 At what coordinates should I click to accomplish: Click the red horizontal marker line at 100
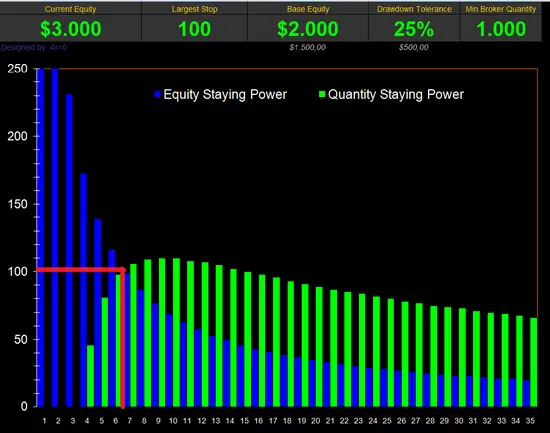pos(81,269)
